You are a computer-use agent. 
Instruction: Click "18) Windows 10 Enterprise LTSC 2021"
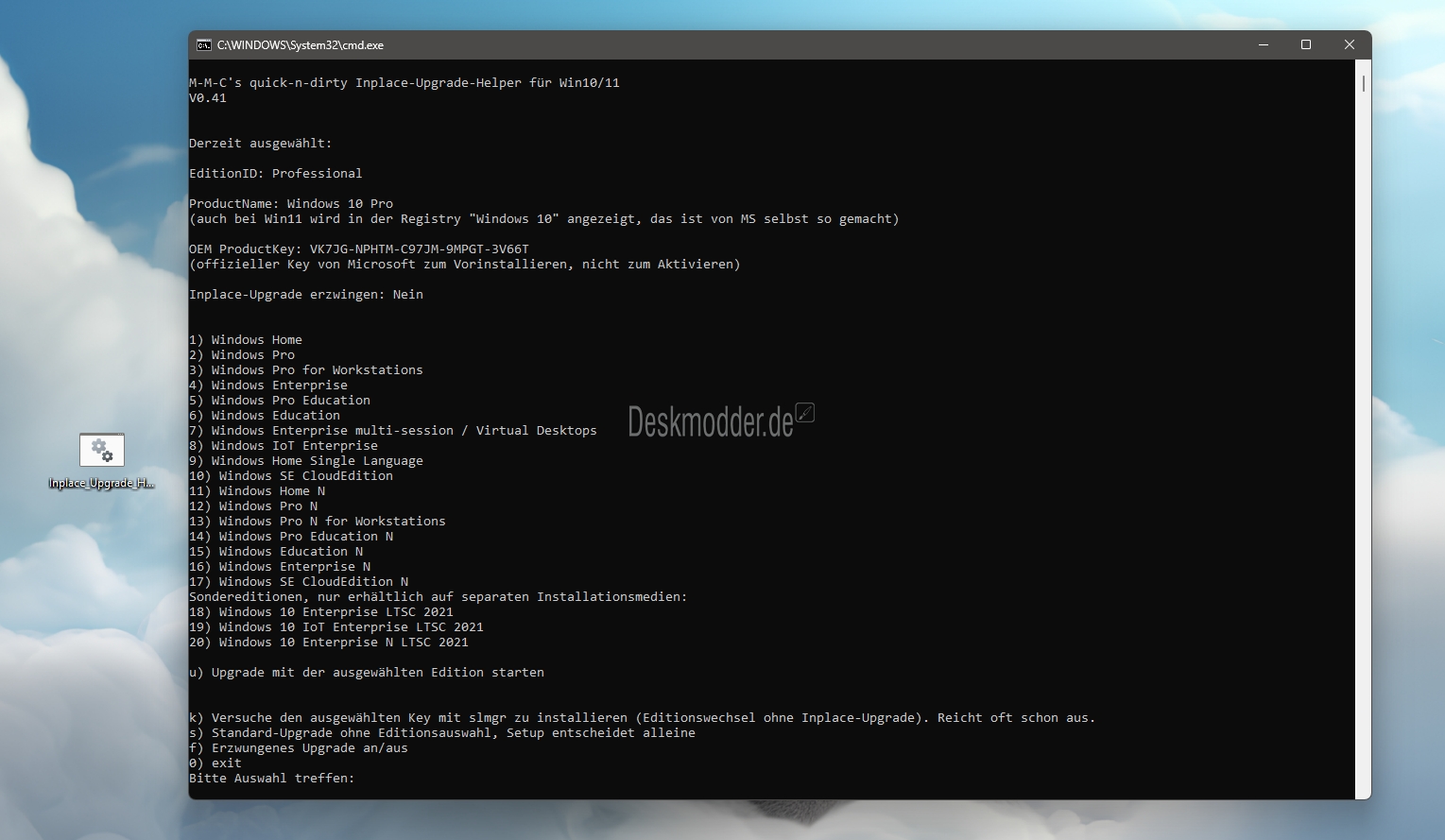(x=321, y=612)
